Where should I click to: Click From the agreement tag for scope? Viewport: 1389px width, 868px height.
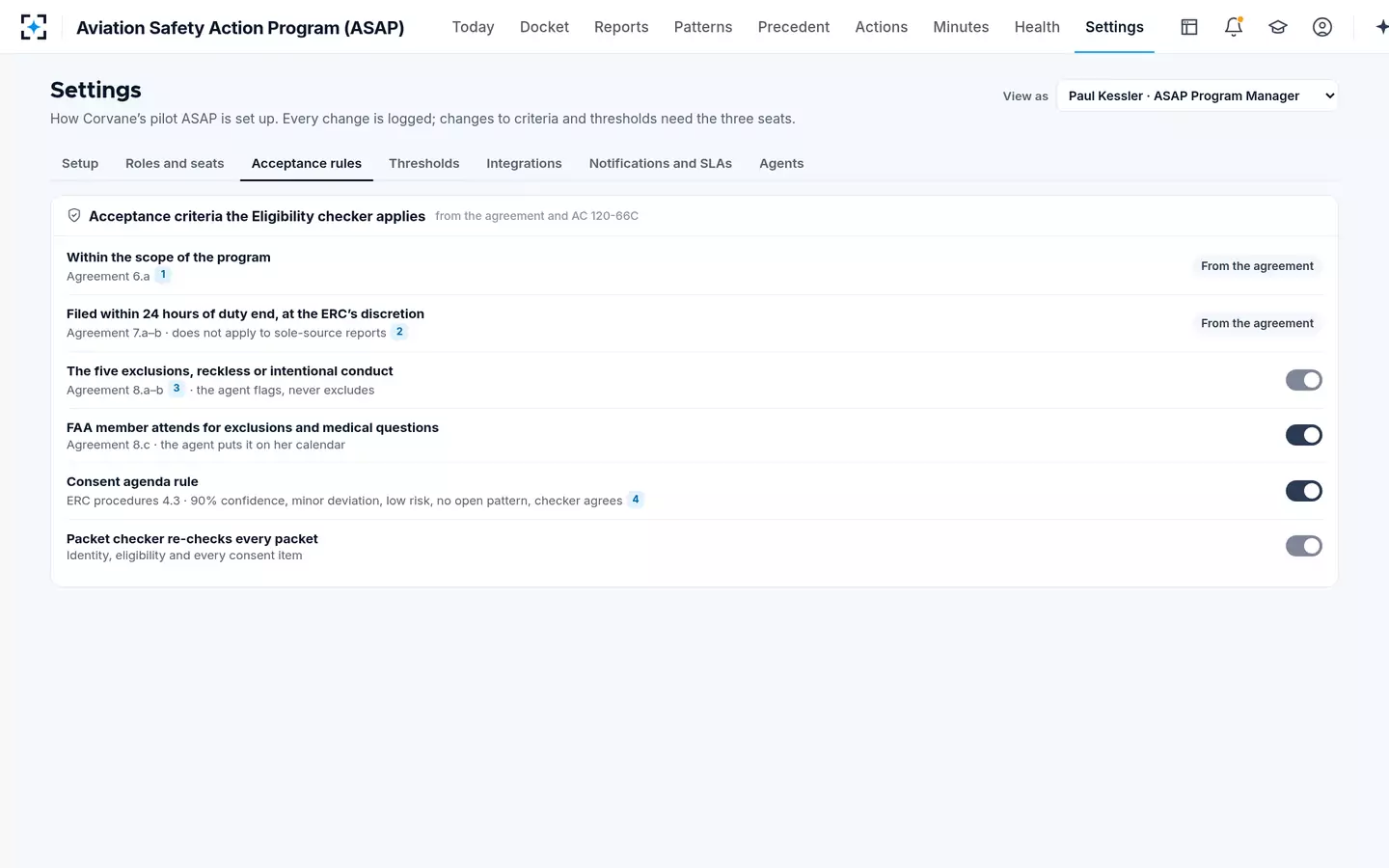coord(1257,266)
